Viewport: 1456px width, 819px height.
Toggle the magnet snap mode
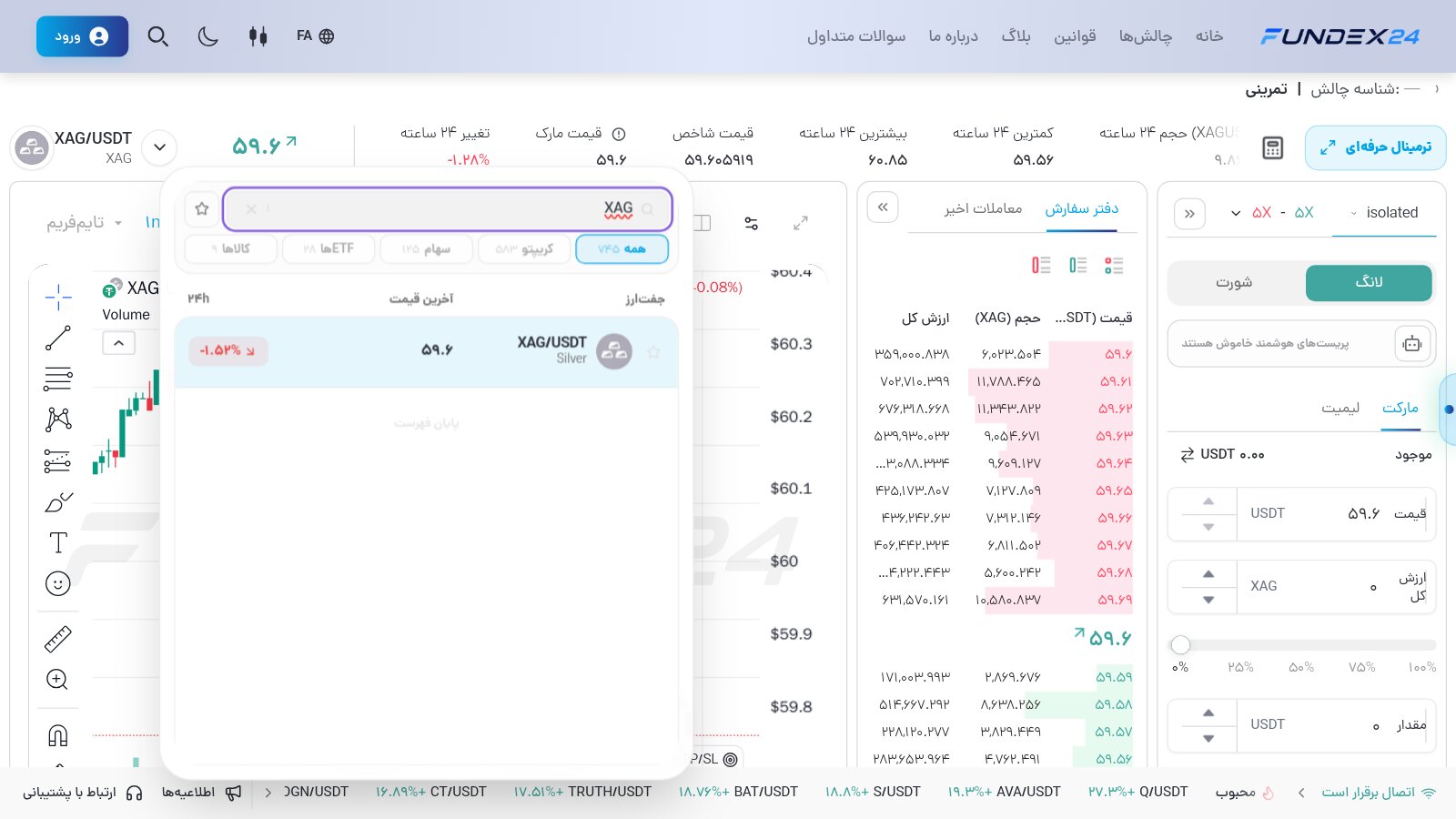click(58, 735)
